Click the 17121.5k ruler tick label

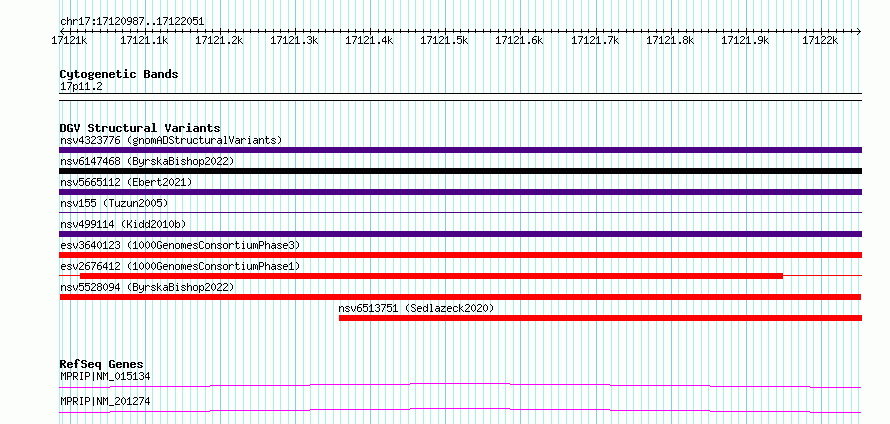[x=444, y=40]
